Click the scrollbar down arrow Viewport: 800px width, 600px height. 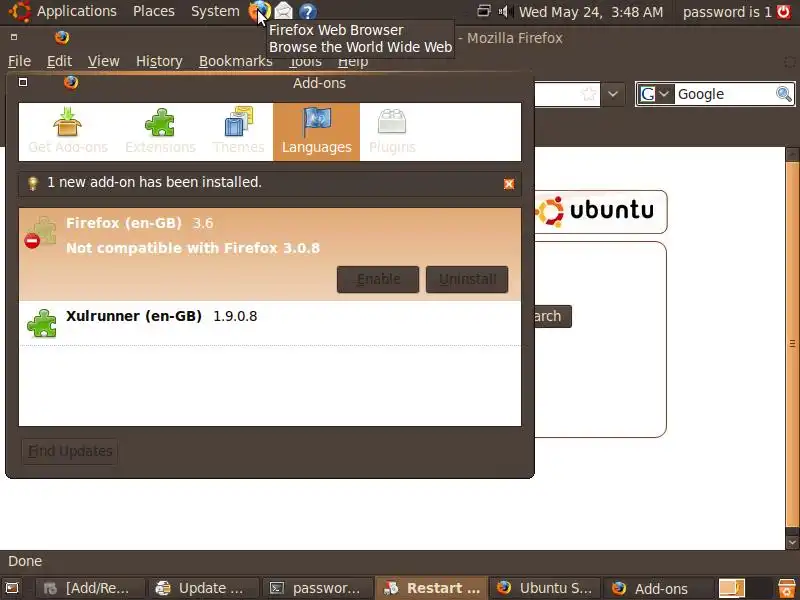[x=792, y=541]
